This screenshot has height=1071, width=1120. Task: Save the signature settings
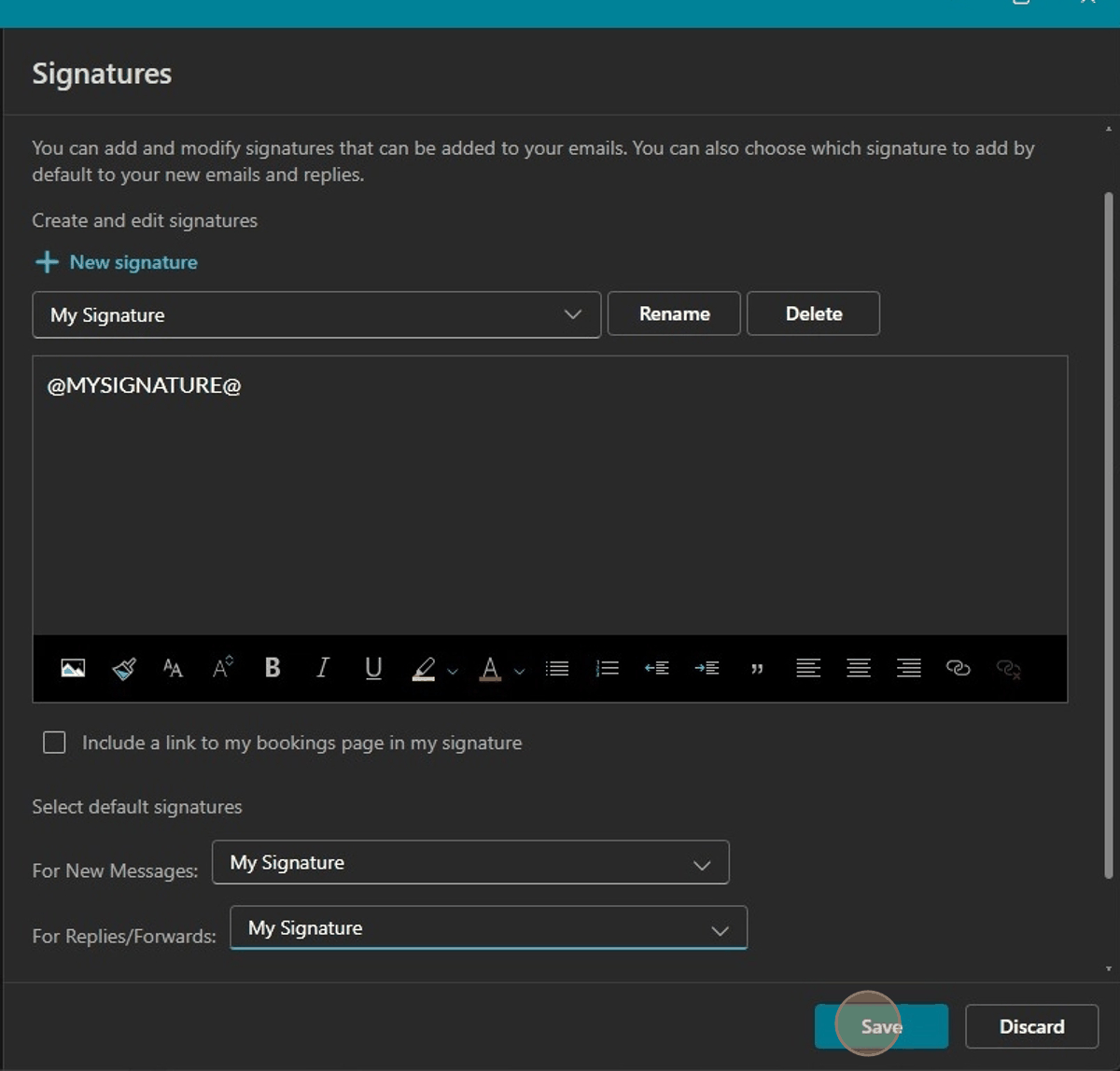[881, 1026]
